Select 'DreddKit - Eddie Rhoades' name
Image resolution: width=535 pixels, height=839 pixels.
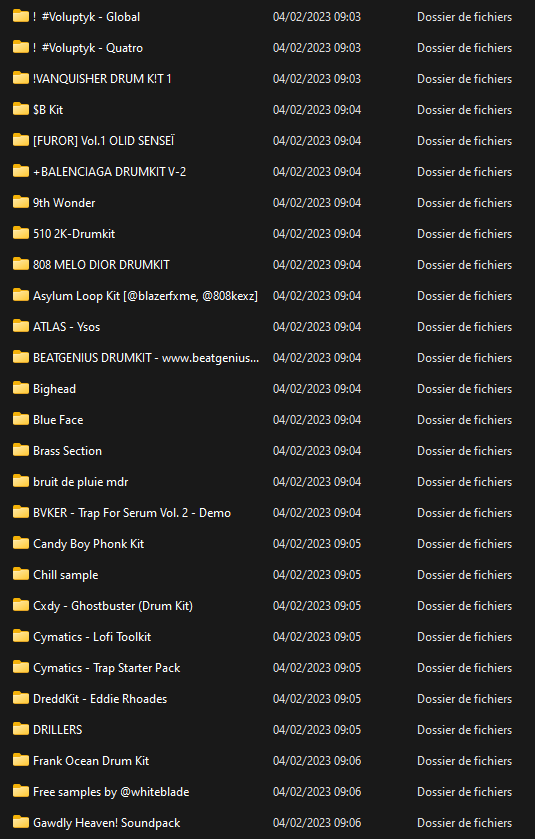[100, 699]
